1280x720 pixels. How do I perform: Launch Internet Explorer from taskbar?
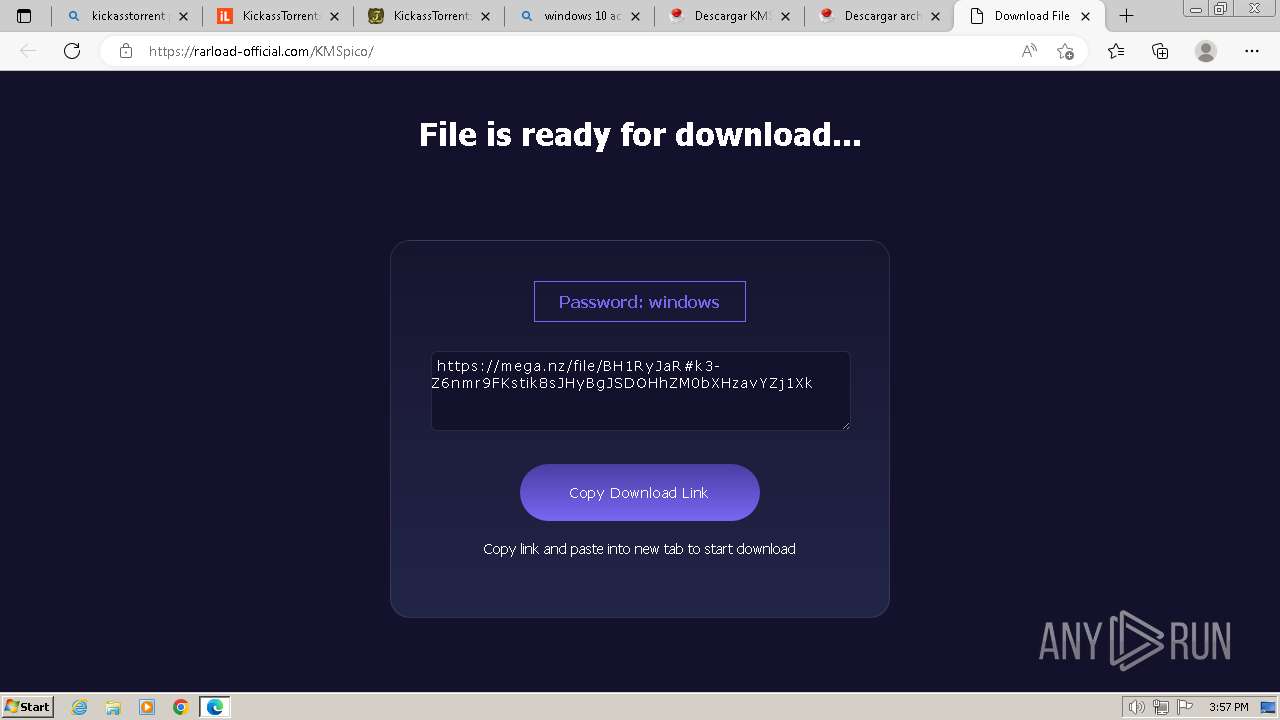pyautogui.click(x=80, y=707)
